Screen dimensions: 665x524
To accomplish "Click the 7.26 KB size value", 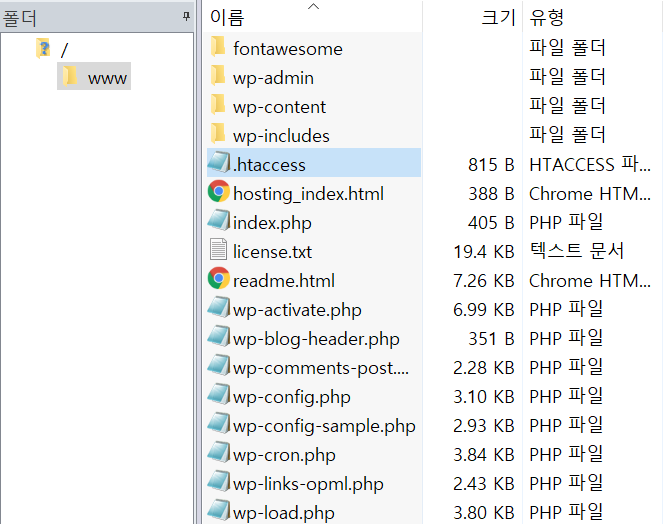I will [484, 281].
